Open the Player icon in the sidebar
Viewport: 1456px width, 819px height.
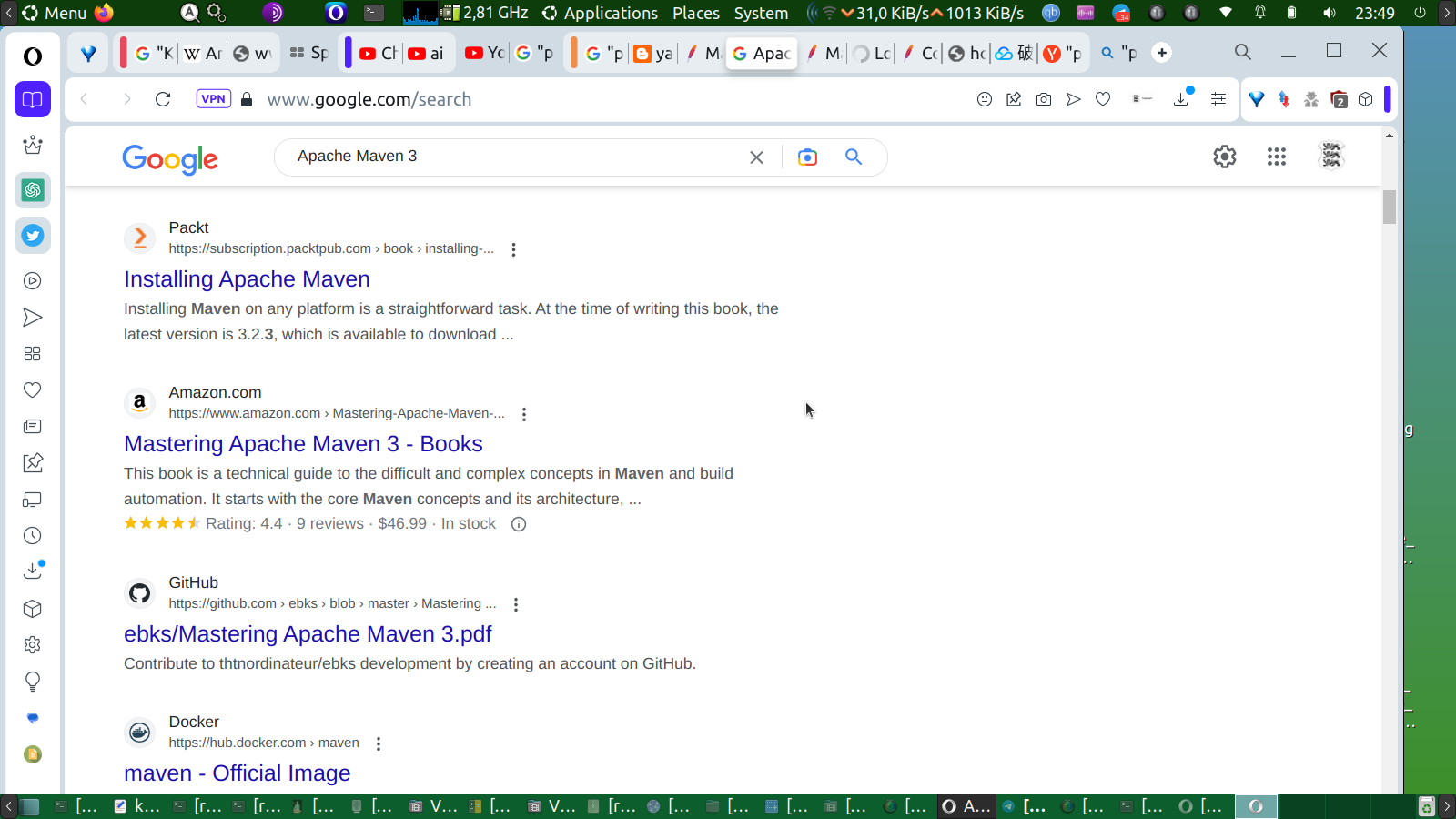pos(33,281)
